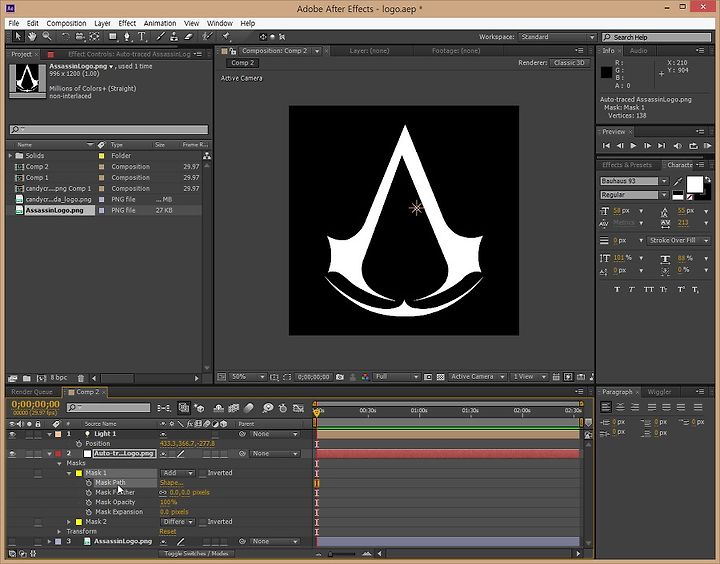Select the Roto Brush tool
The image size is (720, 564).
click(207, 36)
